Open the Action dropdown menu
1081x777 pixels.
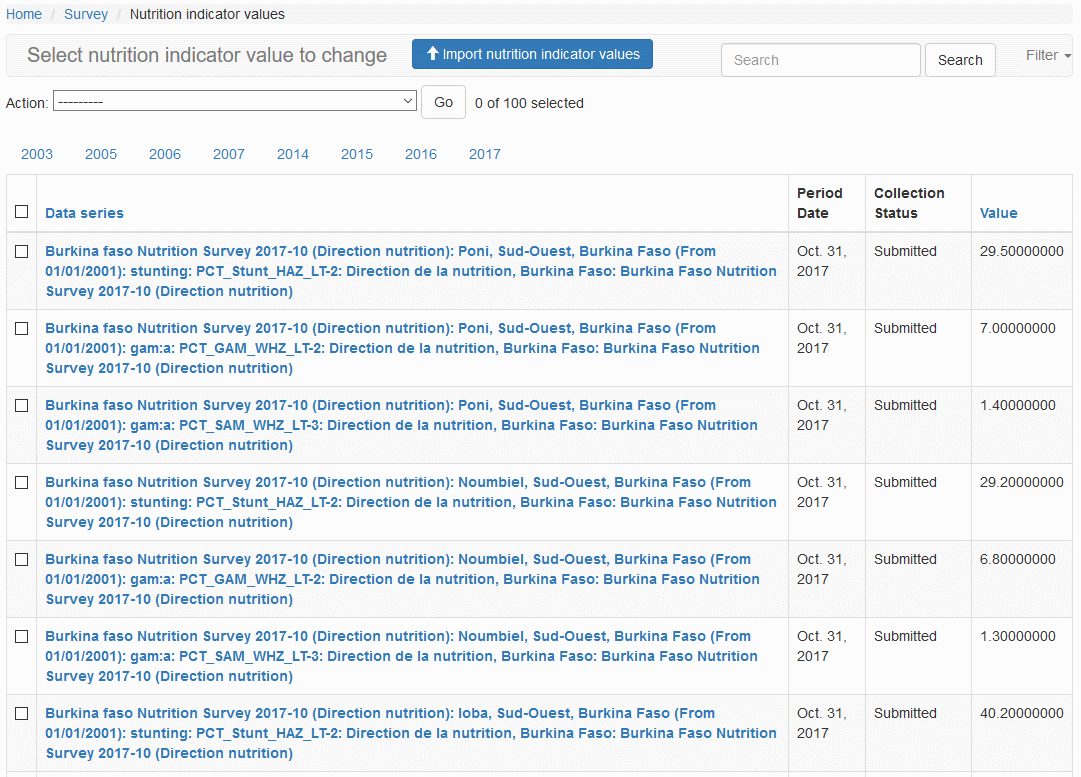235,102
